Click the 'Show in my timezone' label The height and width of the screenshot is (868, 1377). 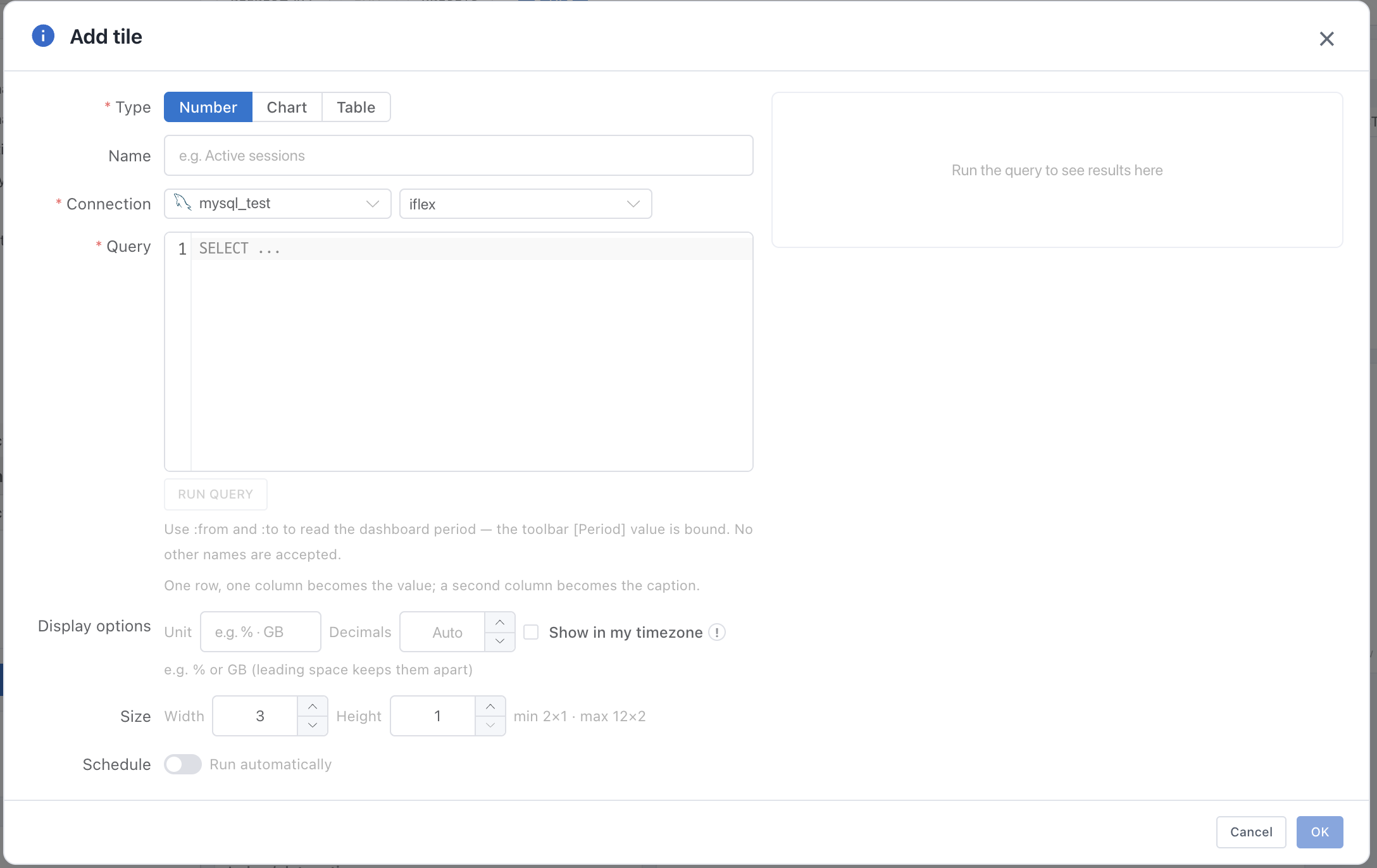(626, 633)
